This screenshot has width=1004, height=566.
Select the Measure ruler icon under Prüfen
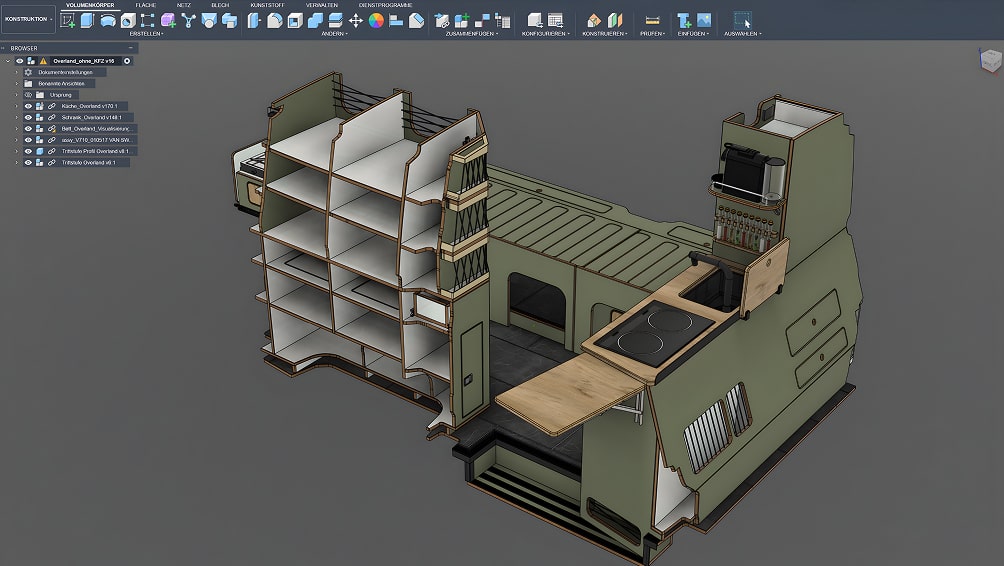(x=652, y=20)
